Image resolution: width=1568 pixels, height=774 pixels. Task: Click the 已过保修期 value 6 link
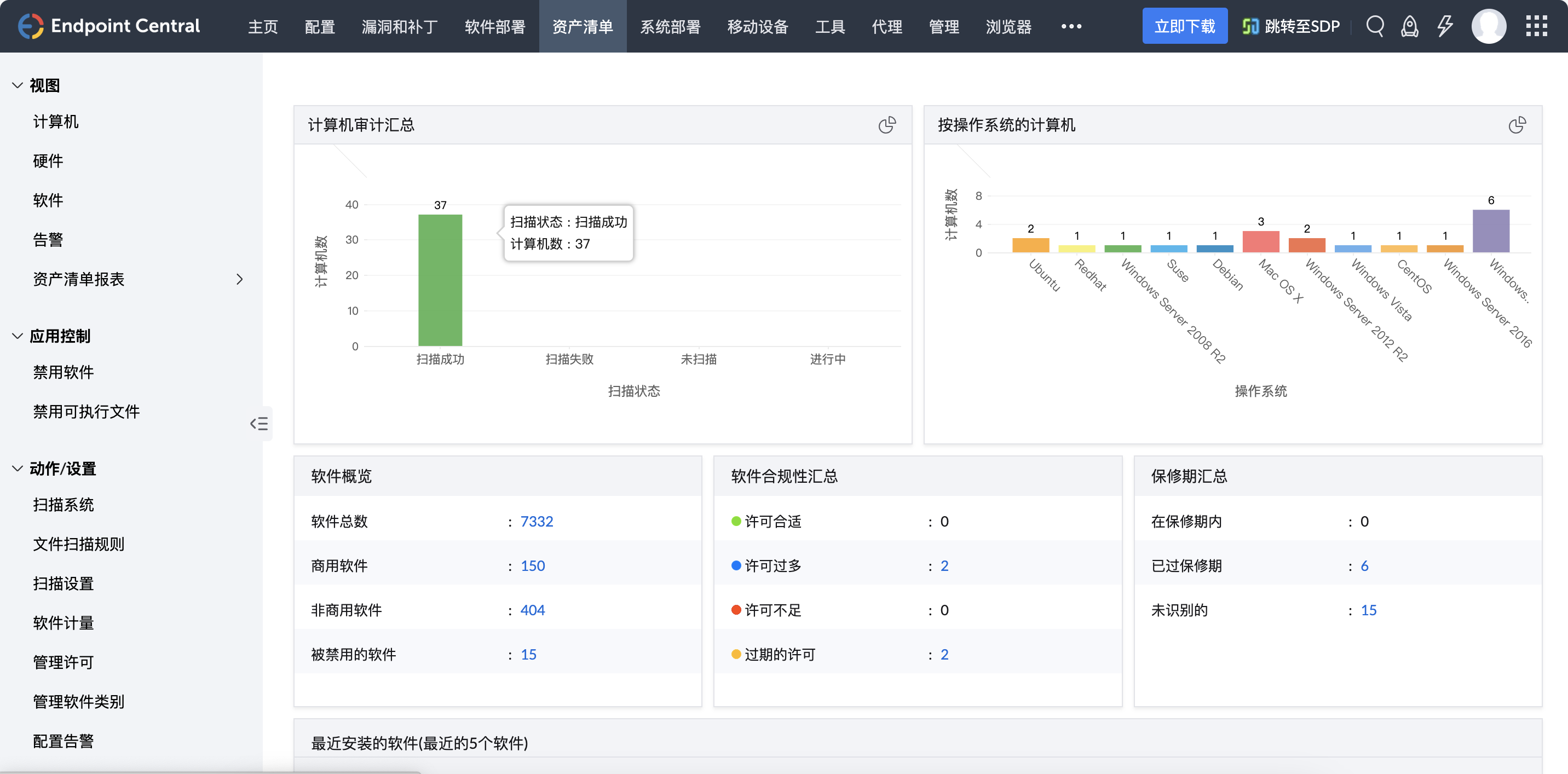tap(1365, 565)
